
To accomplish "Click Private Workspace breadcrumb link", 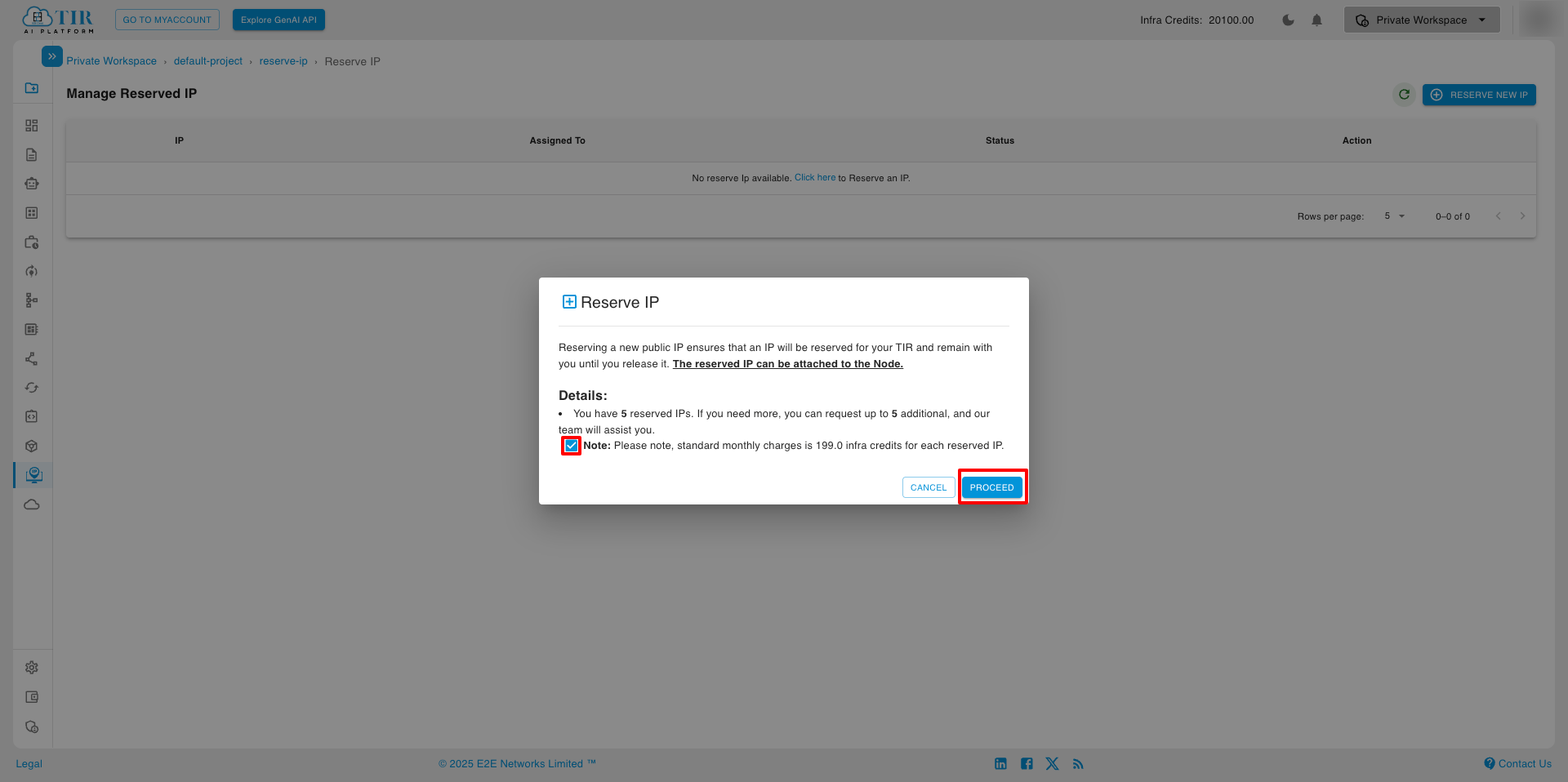I will click(111, 61).
